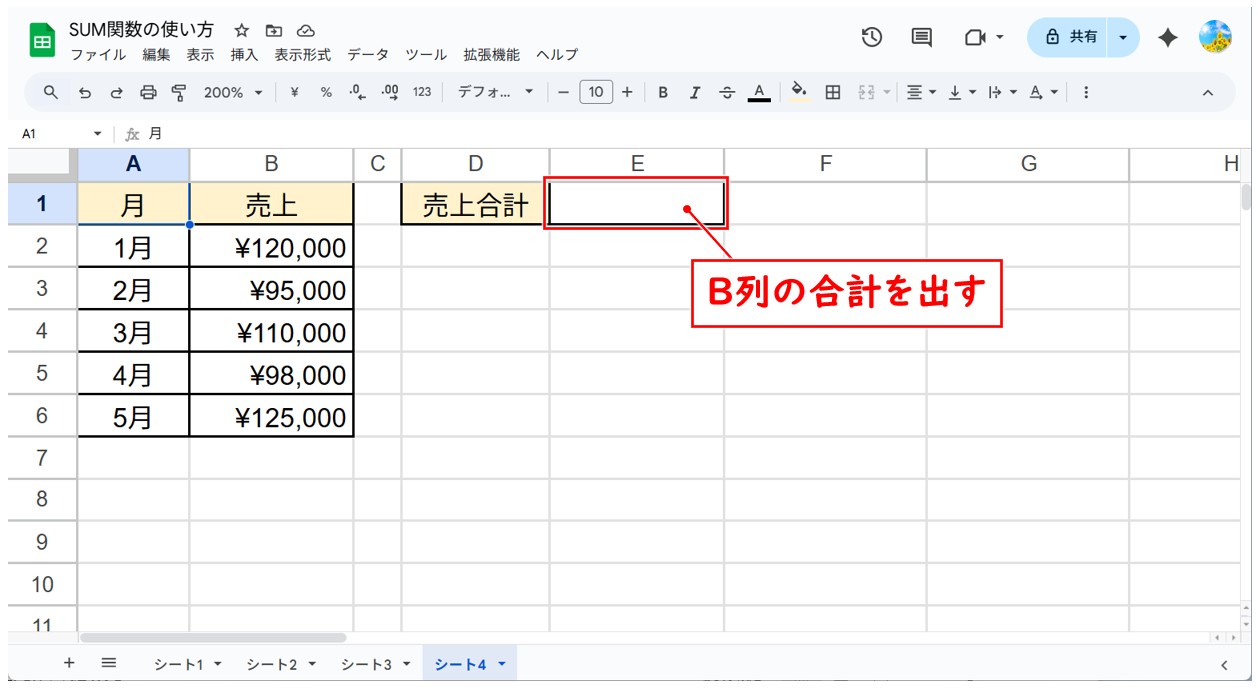1258x688 pixels.
Task: Select the paint format roller tool
Action: 179,92
